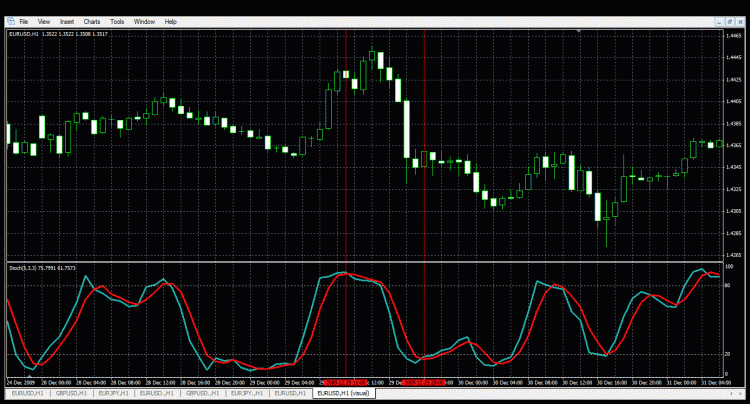
Task: Click the 1.4365 price scale label
Action: click(x=734, y=145)
